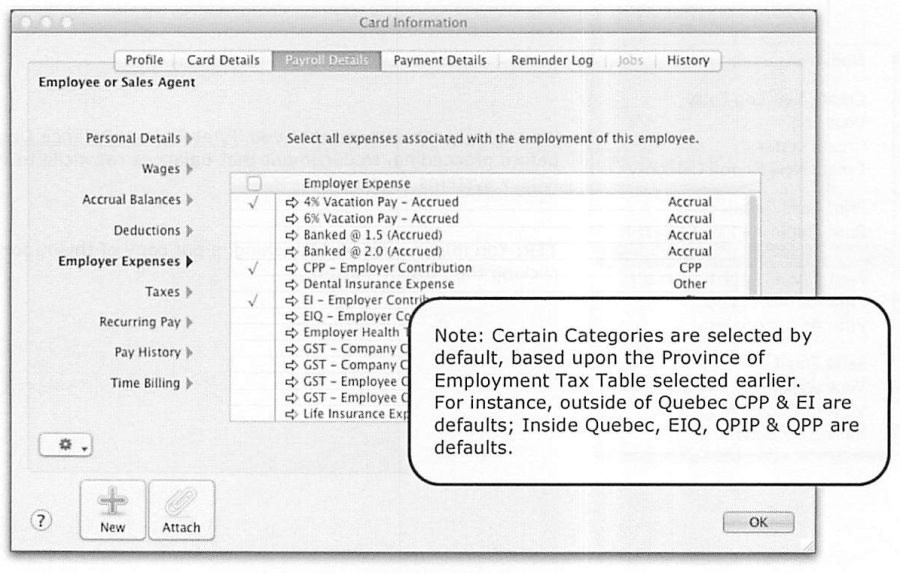Open details arrow for Life Insurance row
Image resolution: width=900 pixels, height=573 pixels.
tap(292, 414)
